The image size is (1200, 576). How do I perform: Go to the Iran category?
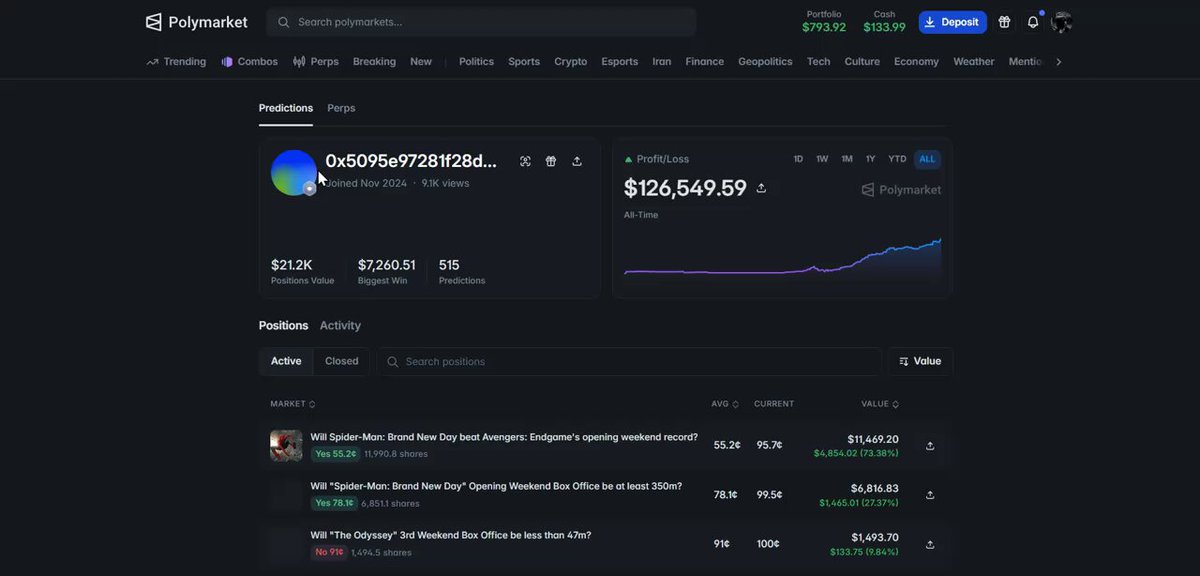point(662,62)
